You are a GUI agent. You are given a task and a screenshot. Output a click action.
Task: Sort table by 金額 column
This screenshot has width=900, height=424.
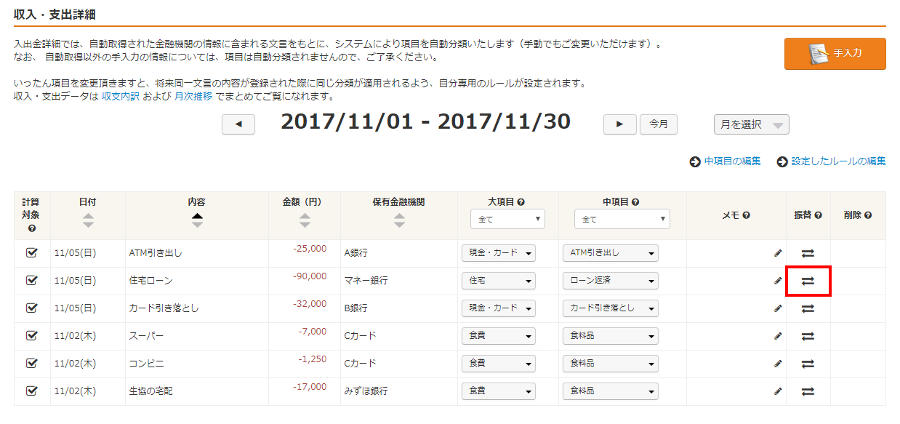tap(300, 219)
